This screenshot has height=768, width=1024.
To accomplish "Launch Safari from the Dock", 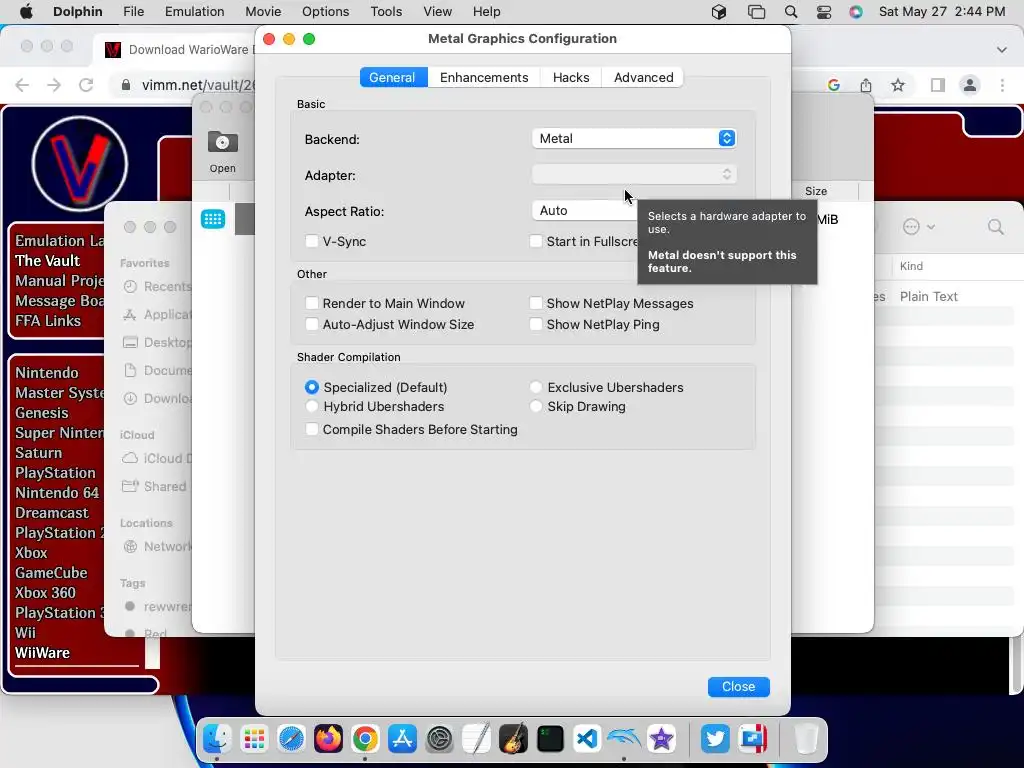I will tap(291, 739).
